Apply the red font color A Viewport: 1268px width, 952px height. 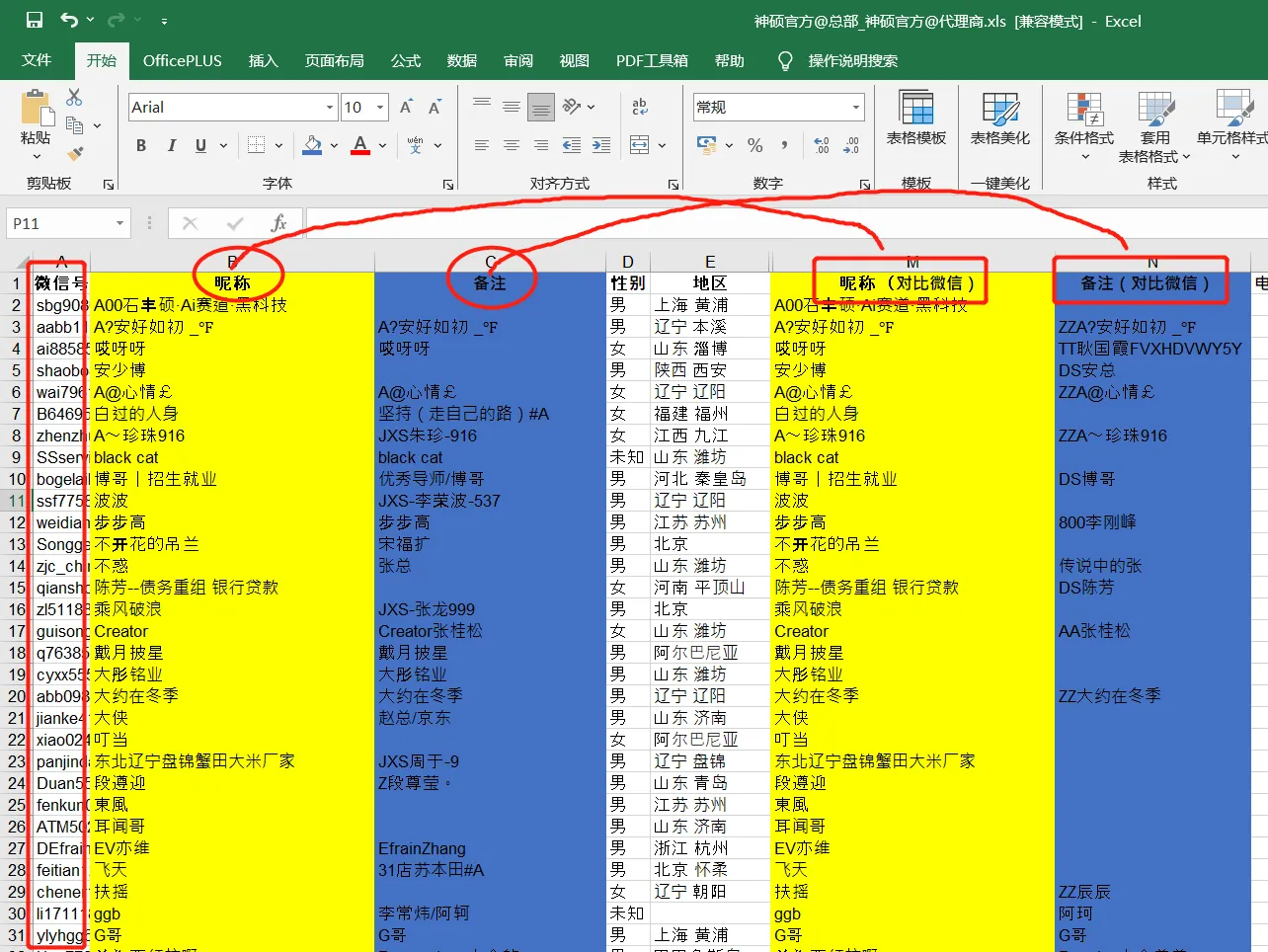pyautogui.click(x=360, y=145)
